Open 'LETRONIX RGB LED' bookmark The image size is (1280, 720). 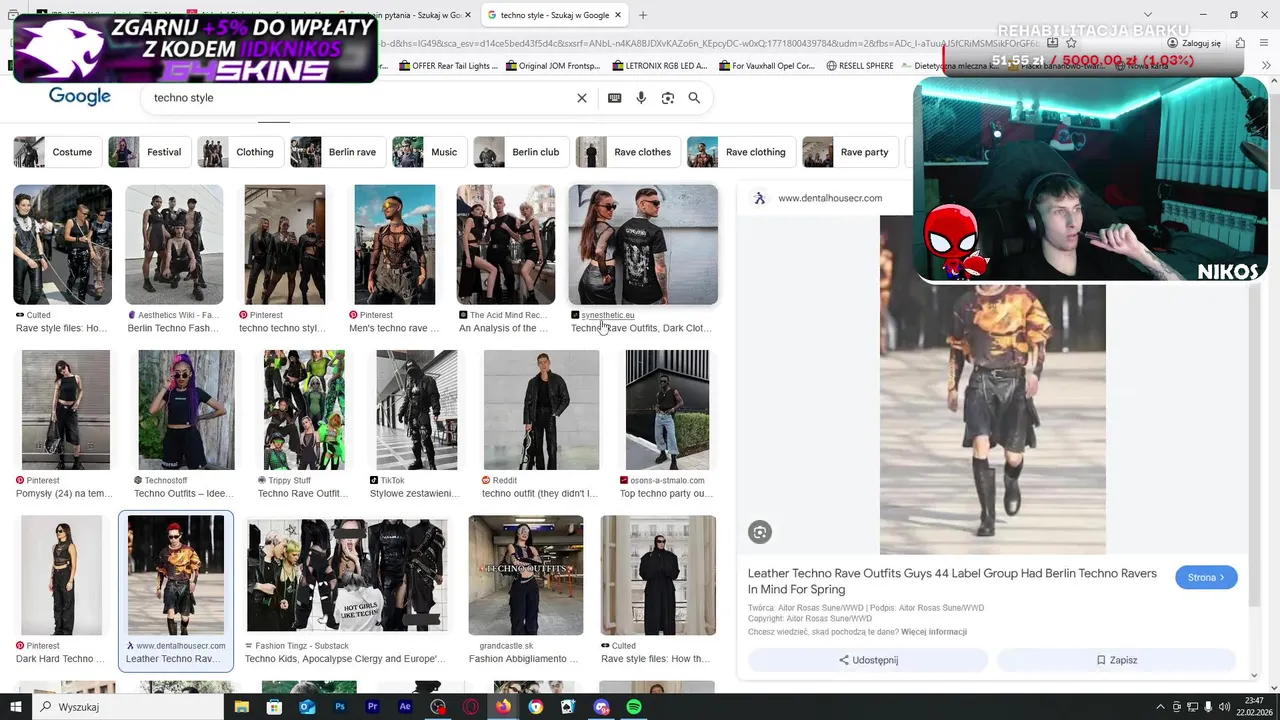point(658,66)
